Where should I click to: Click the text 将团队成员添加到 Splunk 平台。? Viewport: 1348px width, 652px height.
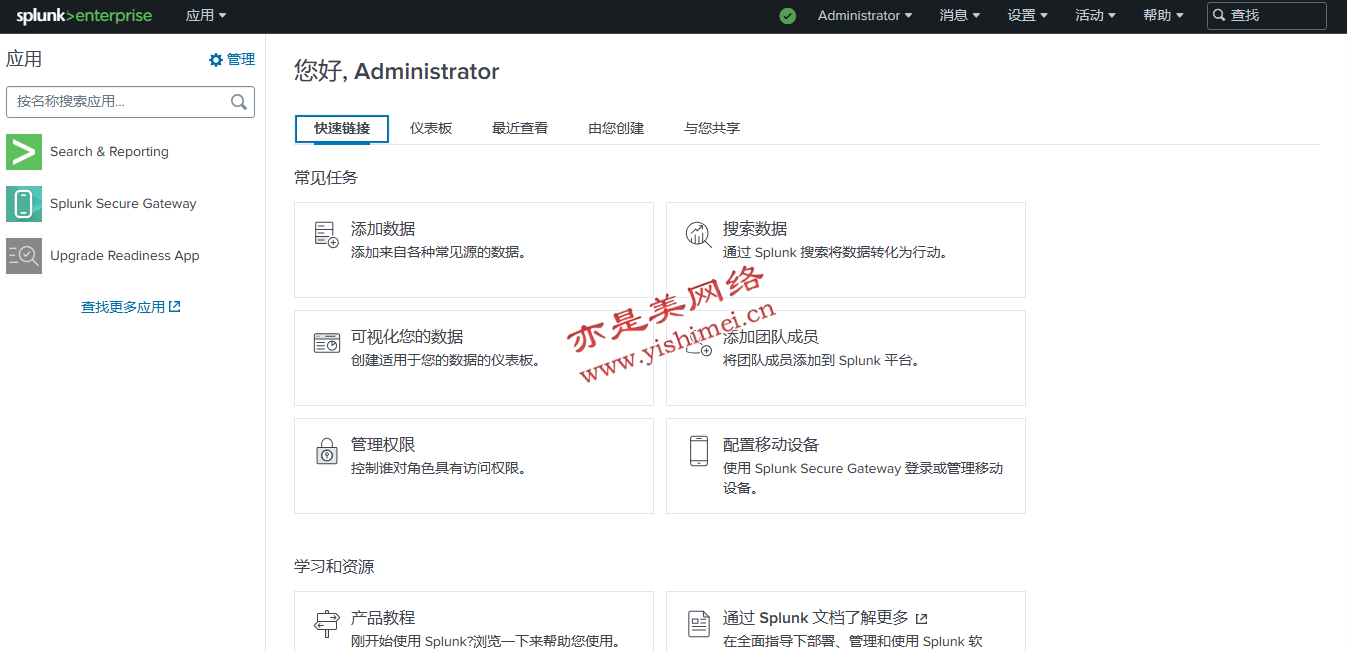[x=821, y=361]
